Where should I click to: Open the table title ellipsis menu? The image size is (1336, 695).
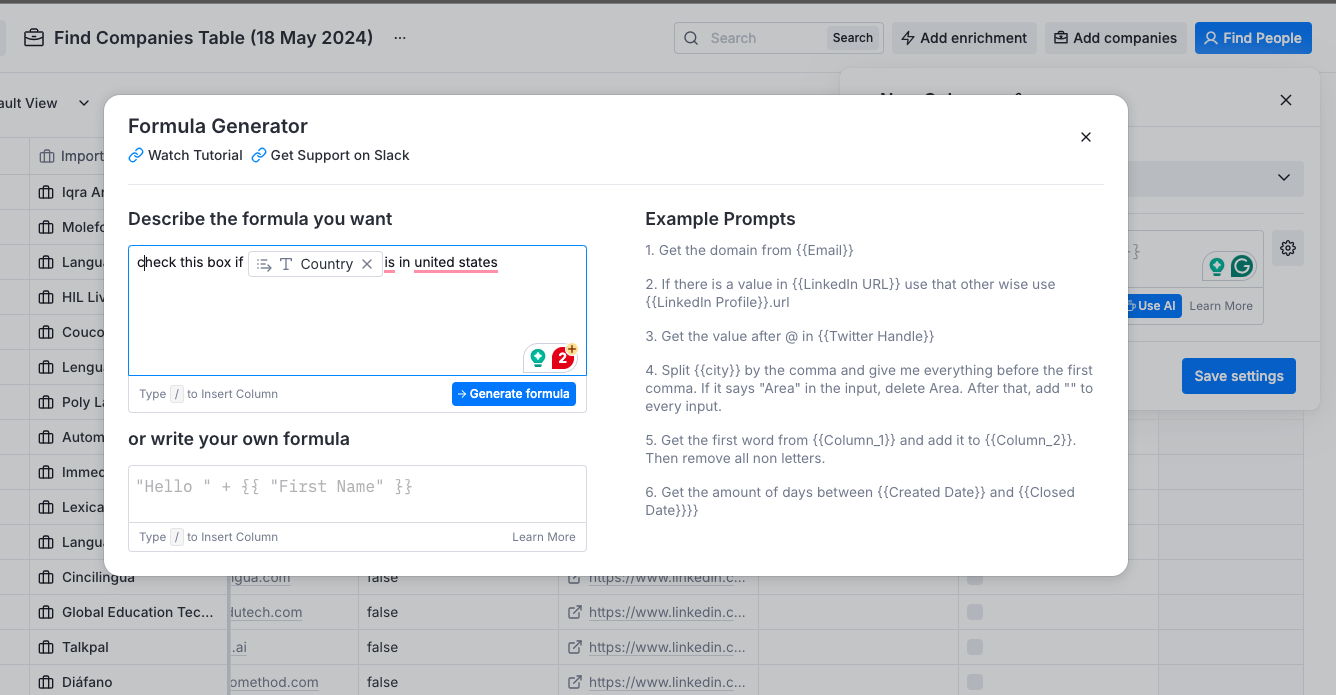click(400, 38)
